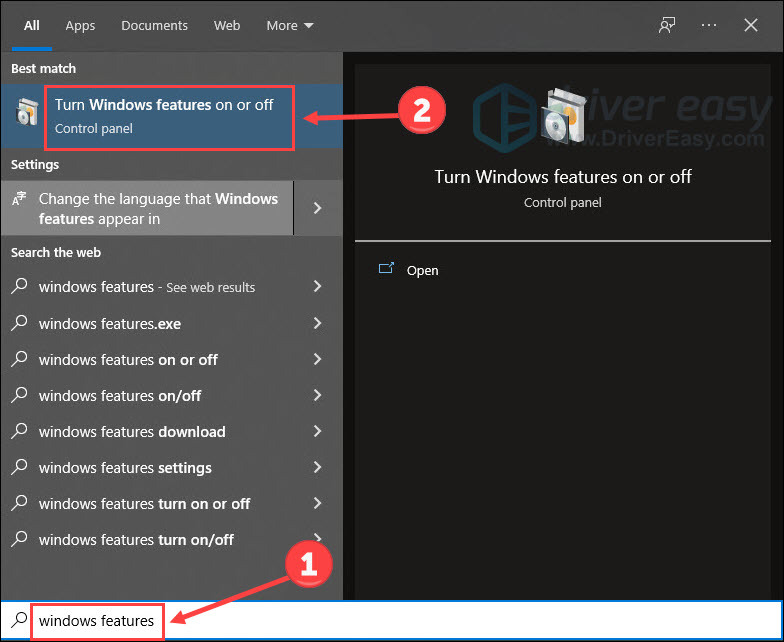Click the magnifier icon in the search box
This screenshot has height=642, width=784.
point(19,620)
